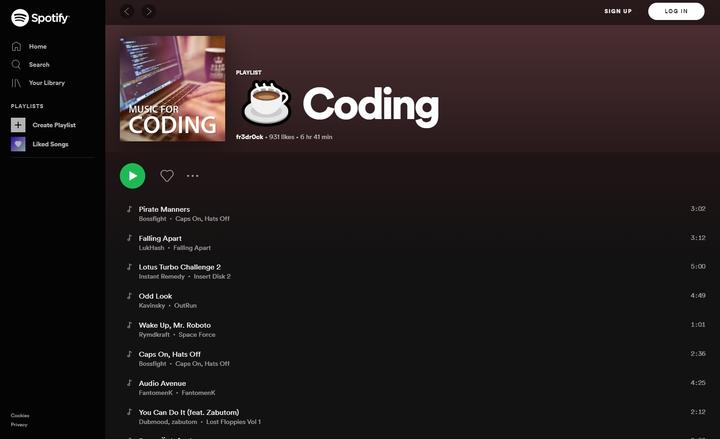Click the LOG IN button
Screen dimensions: 720x439
tap(676, 11)
